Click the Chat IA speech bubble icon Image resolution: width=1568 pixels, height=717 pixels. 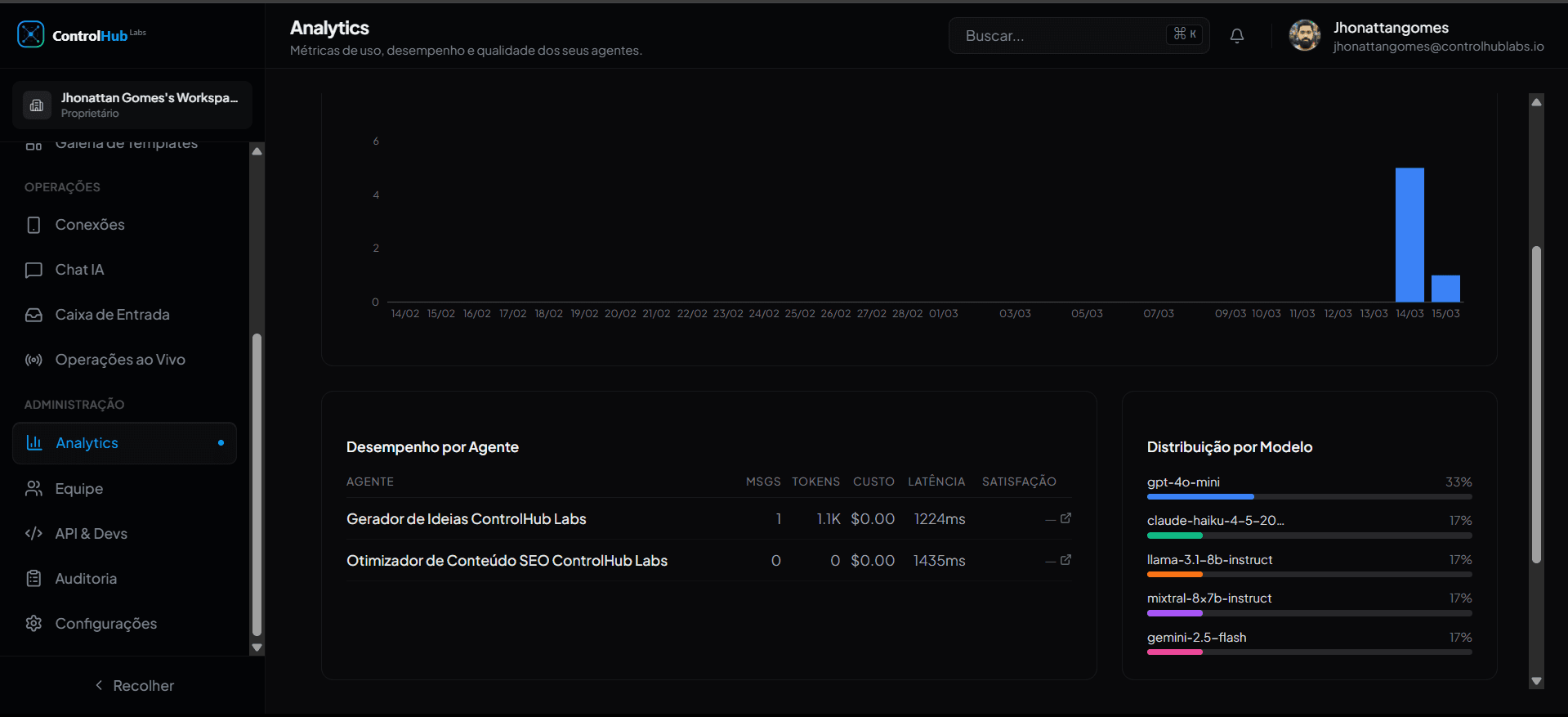pyautogui.click(x=34, y=270)
